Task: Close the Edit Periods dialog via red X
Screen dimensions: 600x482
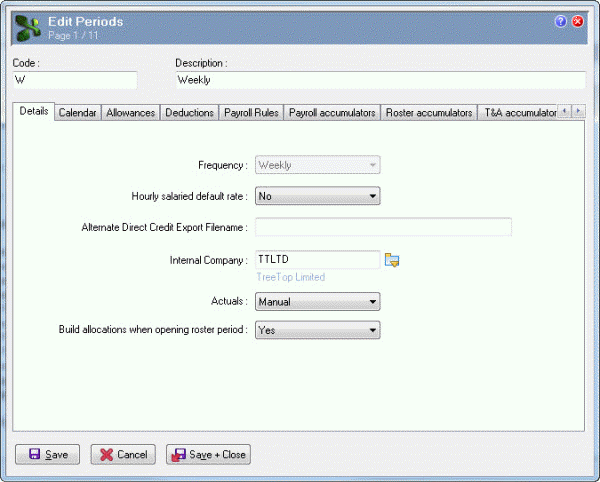Action: click(x=577, y=21)
